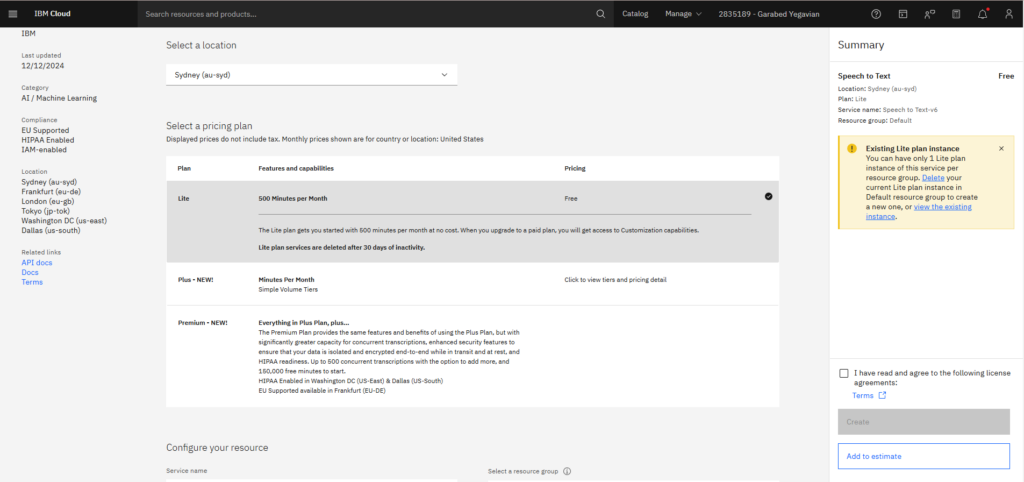Click the Add to estimate button

click(x=923, y=456)
